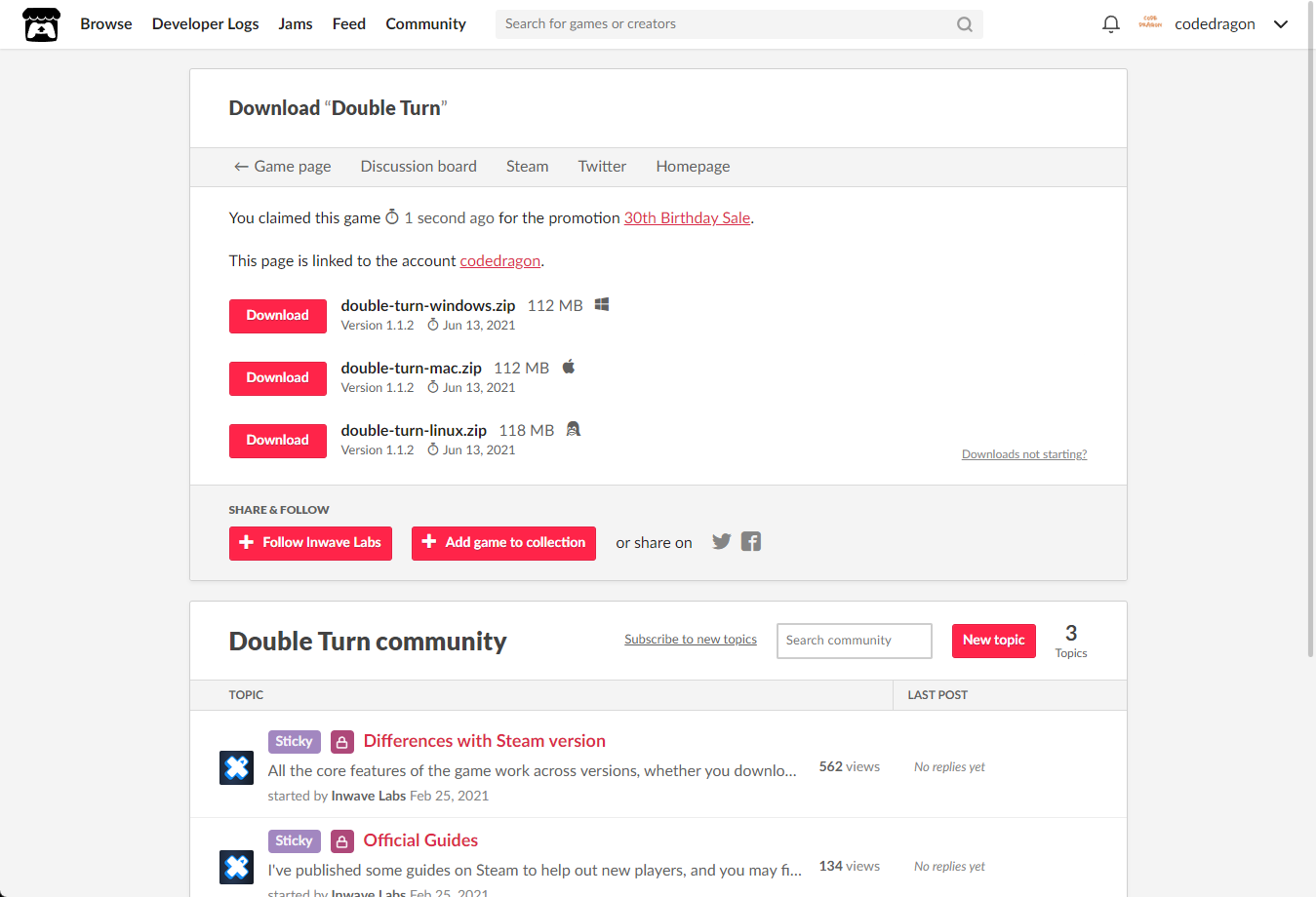The height and width of the screenshot is (897, 1316).
Task: Click Downloads not starting? link
Action: pyautogui.click(x=1024, y=454)
